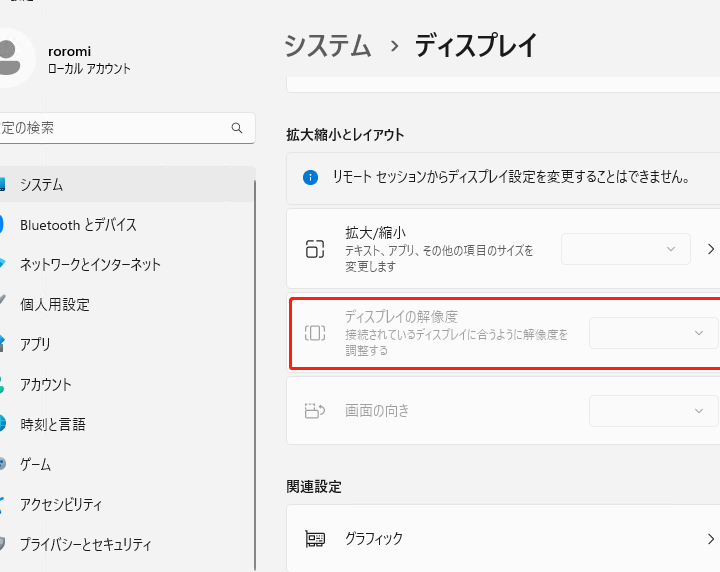Click the システム breadcrumb link
The height and width of the screenshot is (572, 720).
click(x=328, y=46)
